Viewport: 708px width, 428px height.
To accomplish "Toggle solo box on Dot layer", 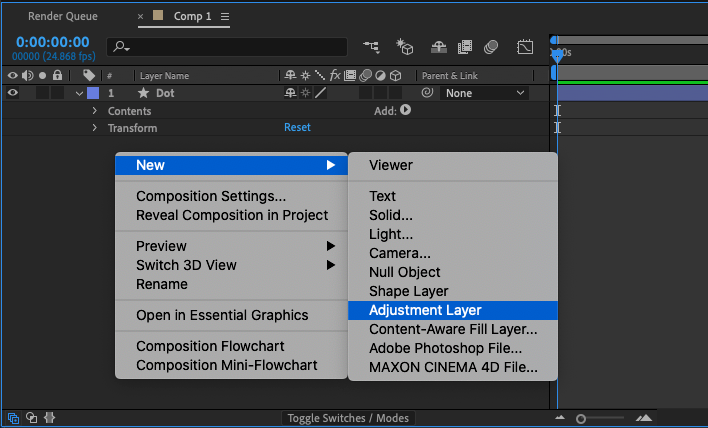I will click(42, 93).
